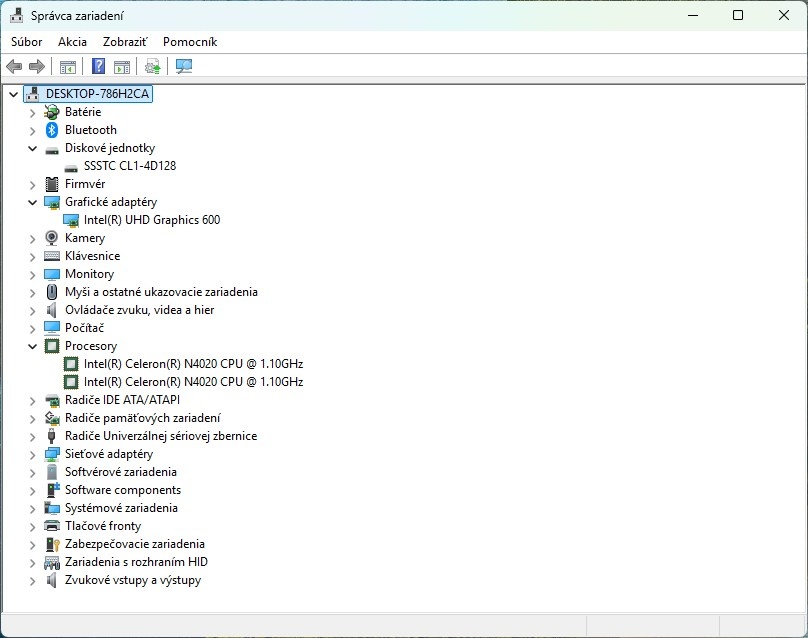Toggle the console tree visibility icon
Image resolution: width=808 pixels, height=638 pixels.
(67, 66)
